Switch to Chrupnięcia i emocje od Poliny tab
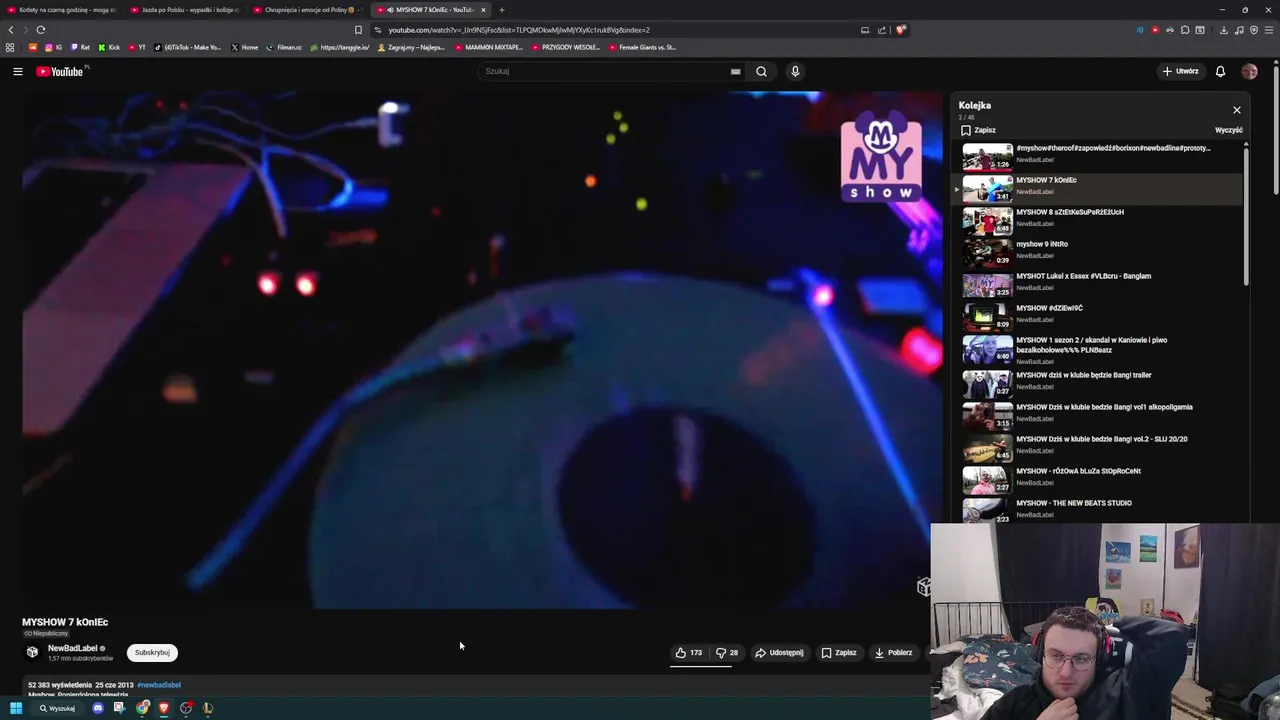This screenshot has width=1280, height=720. click(x=308, y=10)
